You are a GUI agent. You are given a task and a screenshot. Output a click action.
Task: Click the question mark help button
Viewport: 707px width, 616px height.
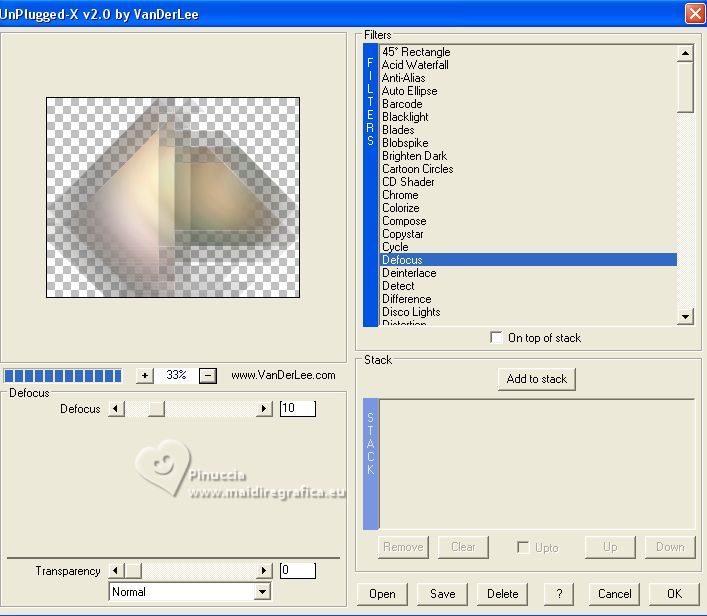tap(559, 593)
